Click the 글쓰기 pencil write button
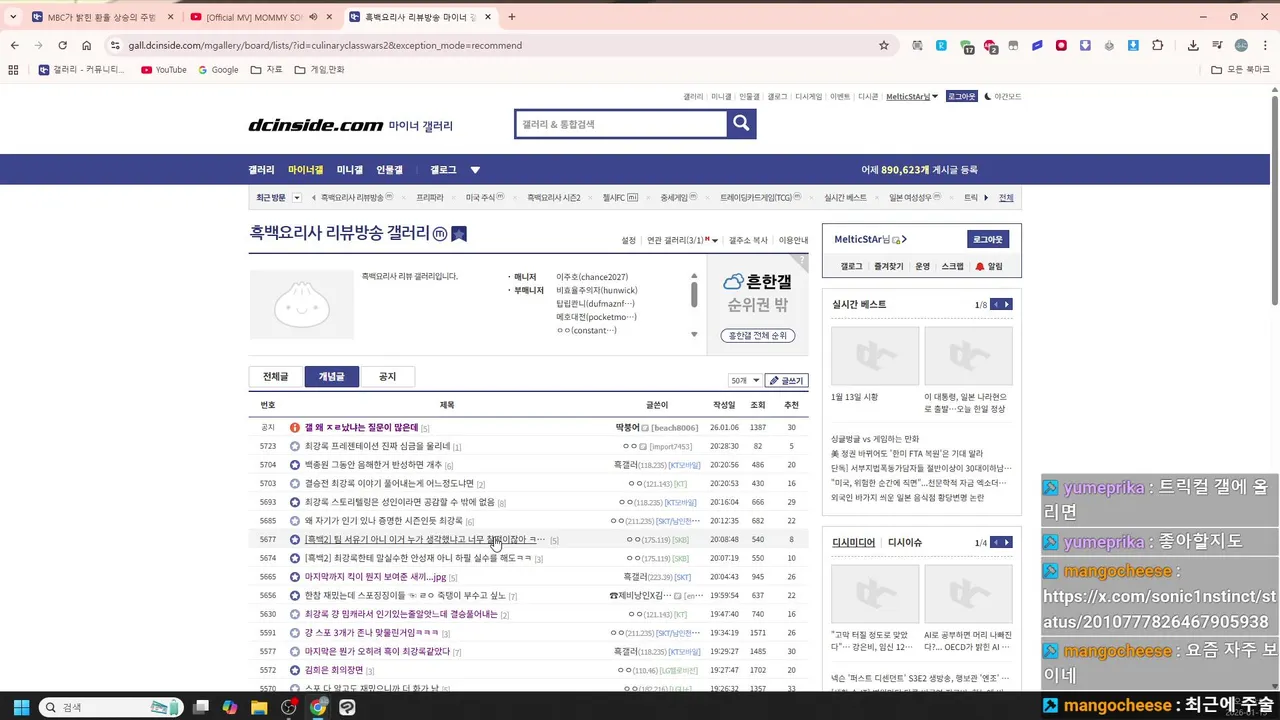 [786, 381]
